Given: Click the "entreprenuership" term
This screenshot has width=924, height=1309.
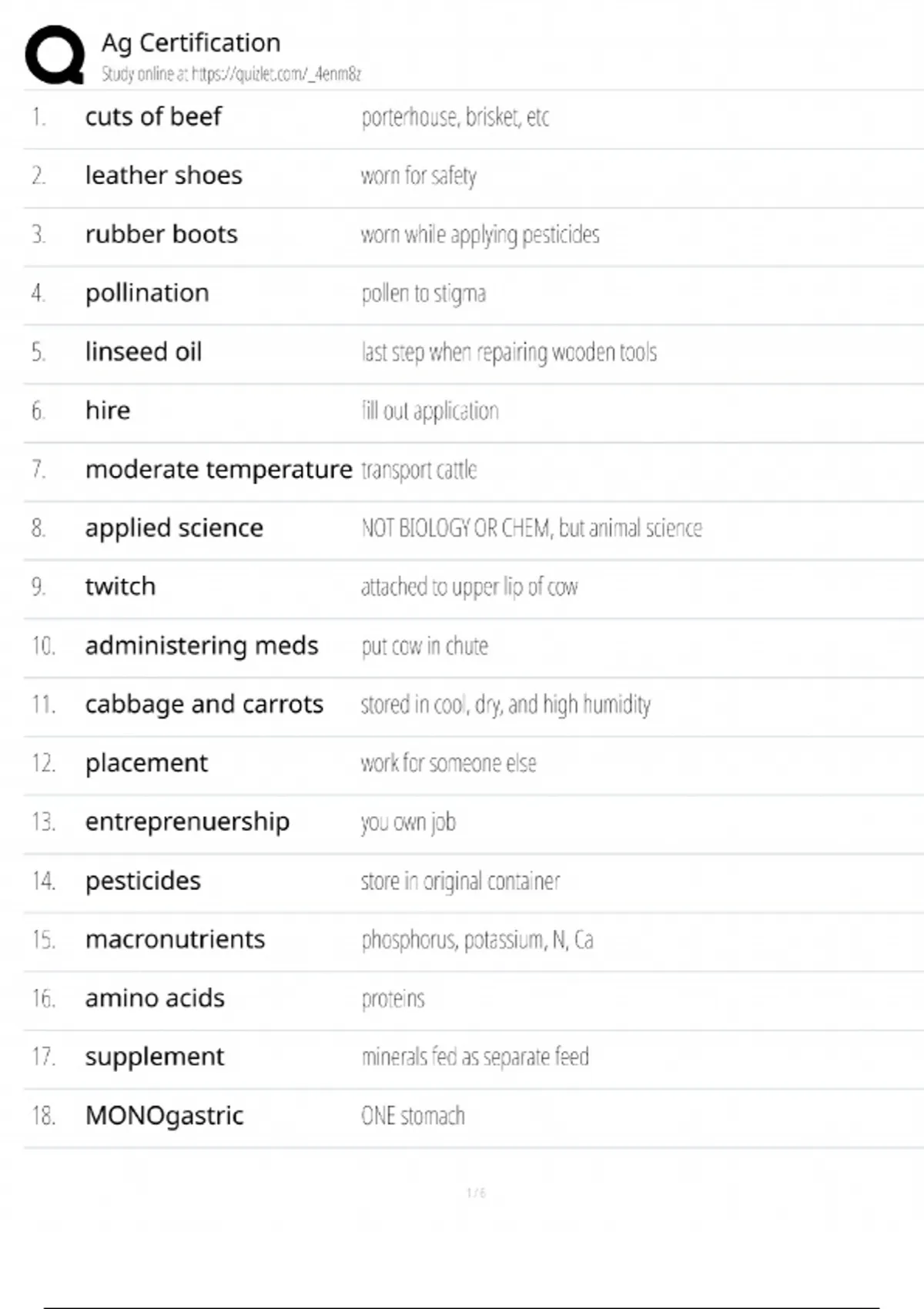Looking at the screenshot, I should pos(187,822).
